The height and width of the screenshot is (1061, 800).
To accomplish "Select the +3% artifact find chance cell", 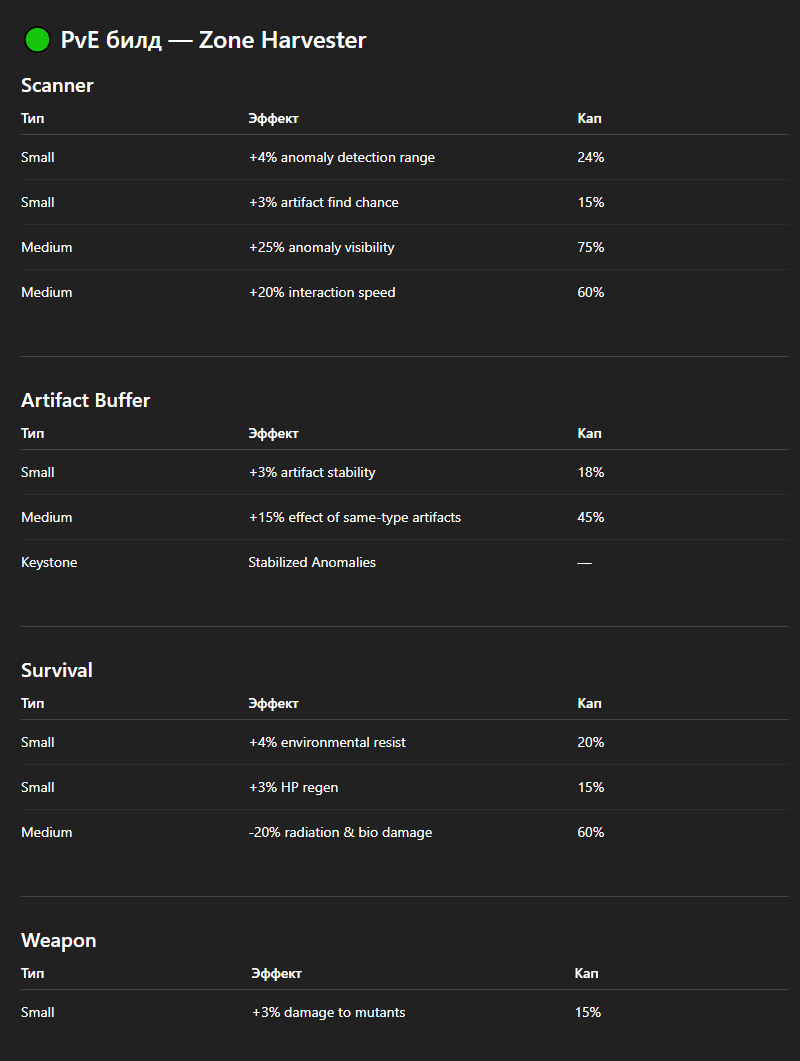I will pos(323,202).
